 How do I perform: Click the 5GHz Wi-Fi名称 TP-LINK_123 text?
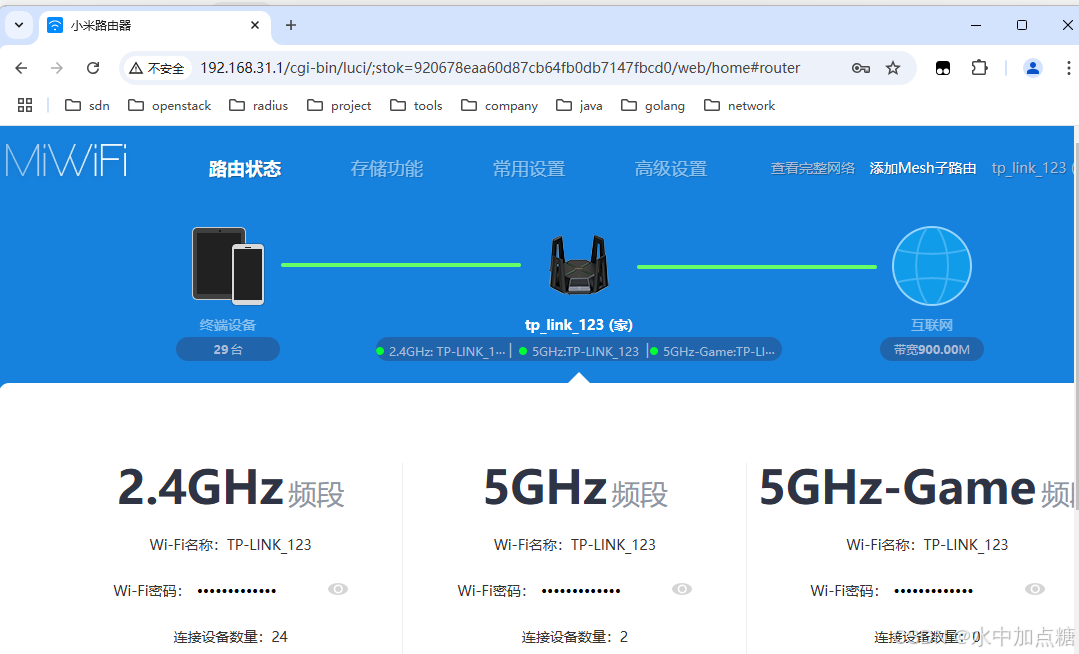(575, 545)
